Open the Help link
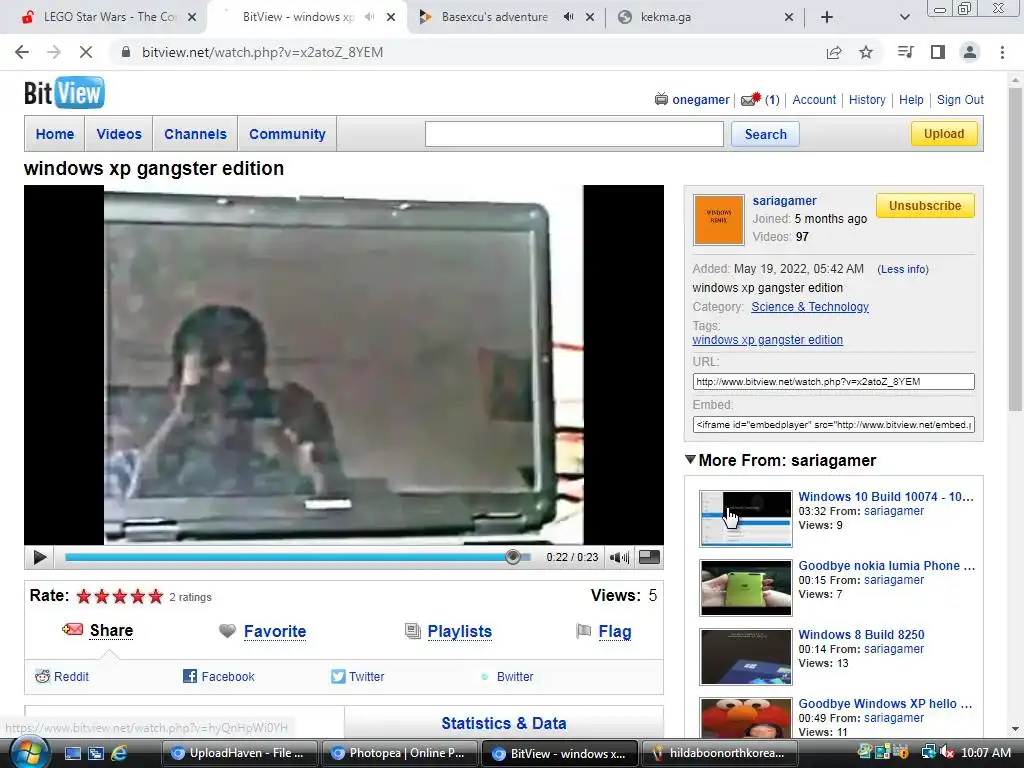Image resolution: width=1024 pixels, height=768 pixels. pyautogui.click(x=911, y=99)
